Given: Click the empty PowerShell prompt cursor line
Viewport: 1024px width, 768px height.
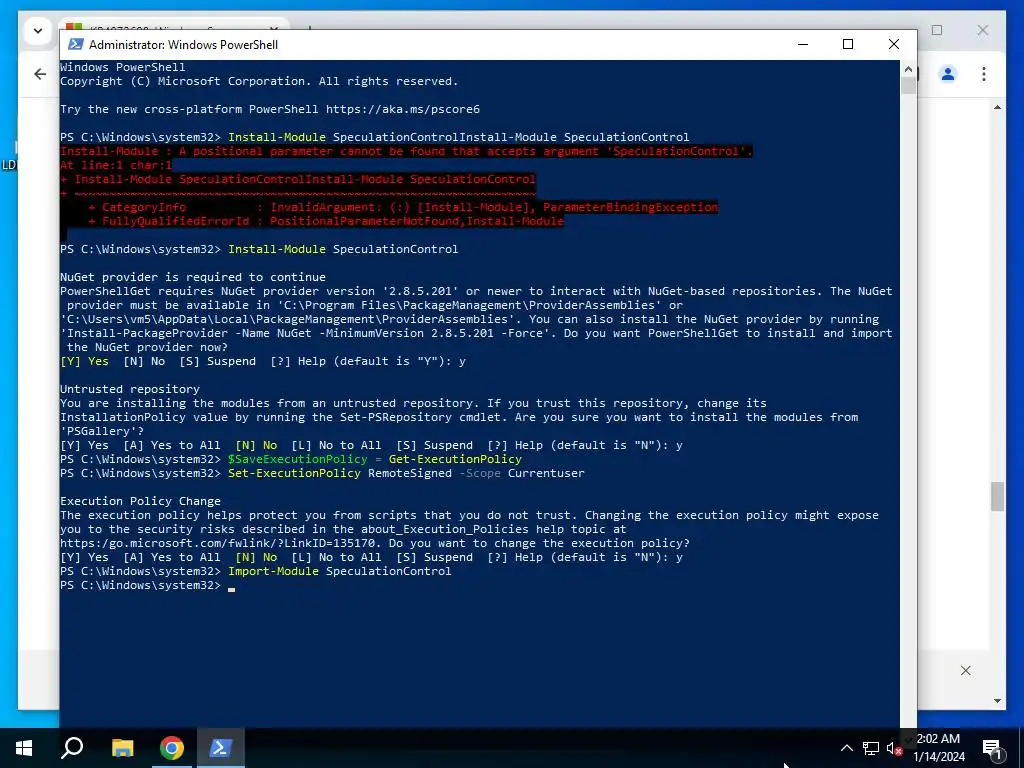Looking at the screenshot, I should tap(148, 585).
